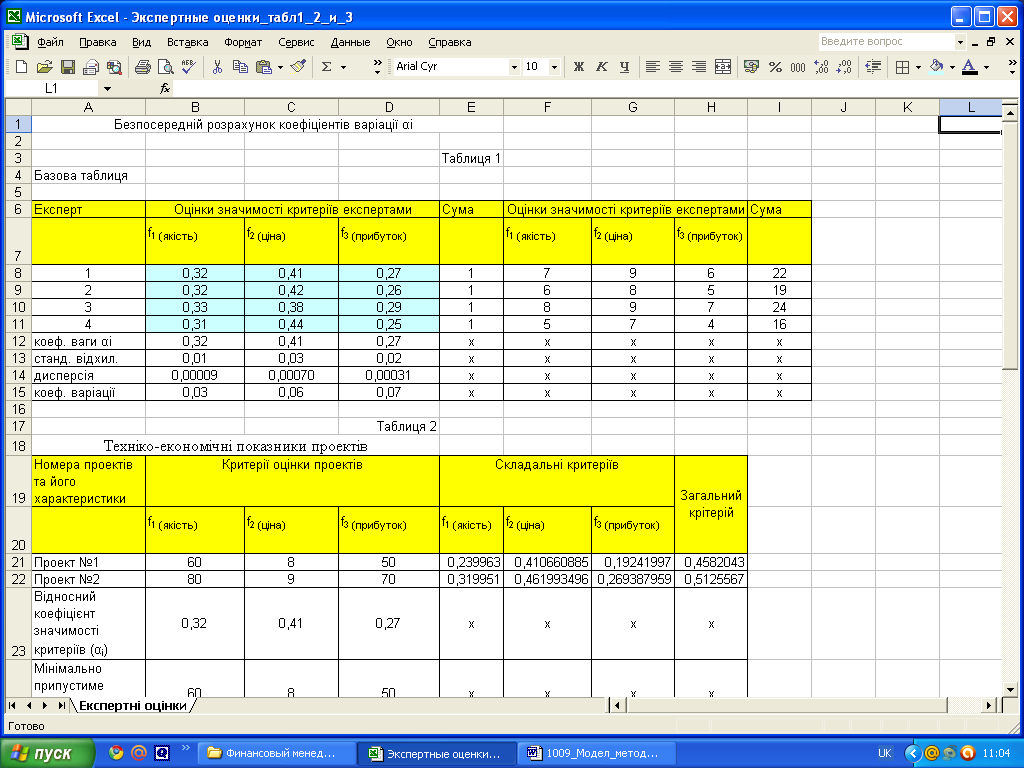
Task: Switch to Финансовый менед... taskbar window
Action: pyautogui.click(x=276, y=754)
